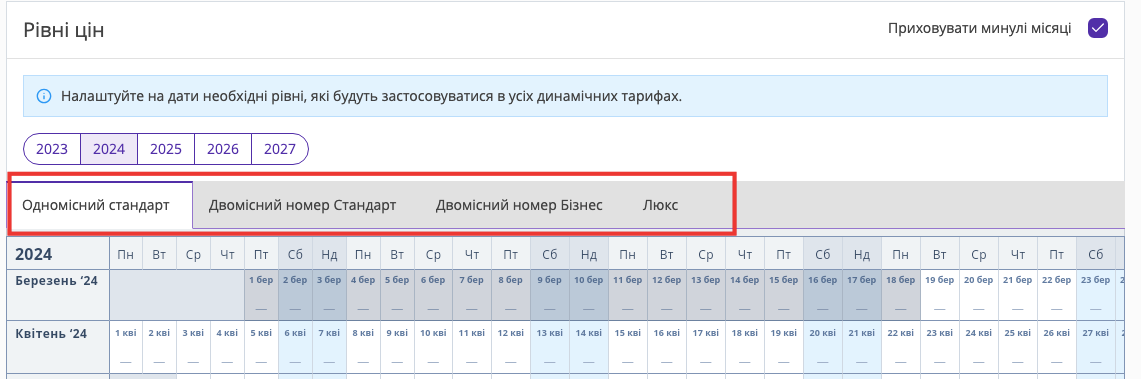Select the '11 бер' day cell
The image size is (1141, 379).
click(628, 295)
